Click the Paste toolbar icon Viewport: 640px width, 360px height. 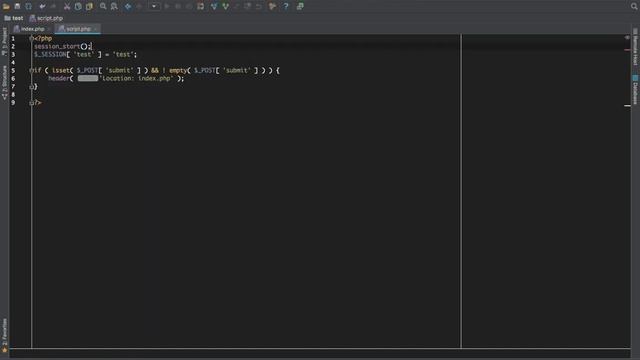[x=89, y=6]
